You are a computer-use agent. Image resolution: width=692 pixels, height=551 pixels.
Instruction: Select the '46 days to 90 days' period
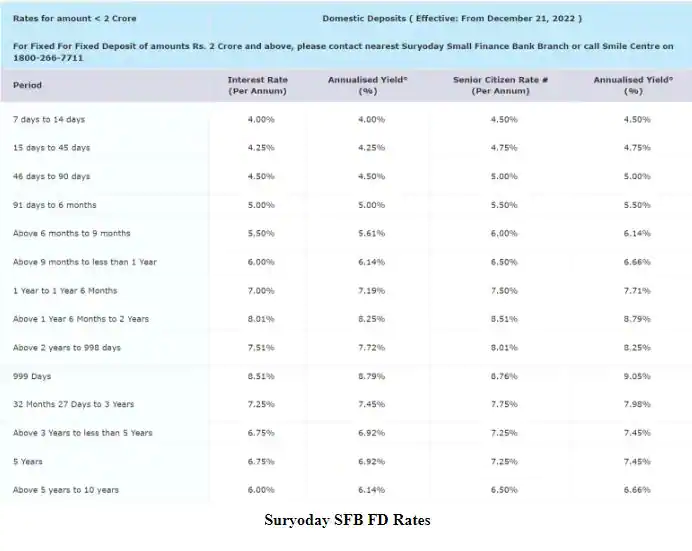[x=52, y=176]
